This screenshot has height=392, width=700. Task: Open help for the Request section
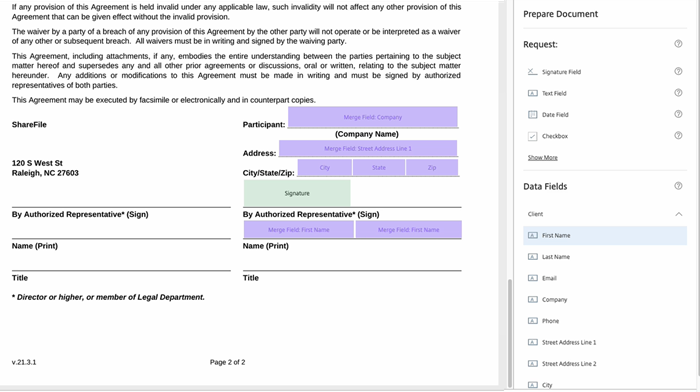pyautogui.click(x=678, y=44)
